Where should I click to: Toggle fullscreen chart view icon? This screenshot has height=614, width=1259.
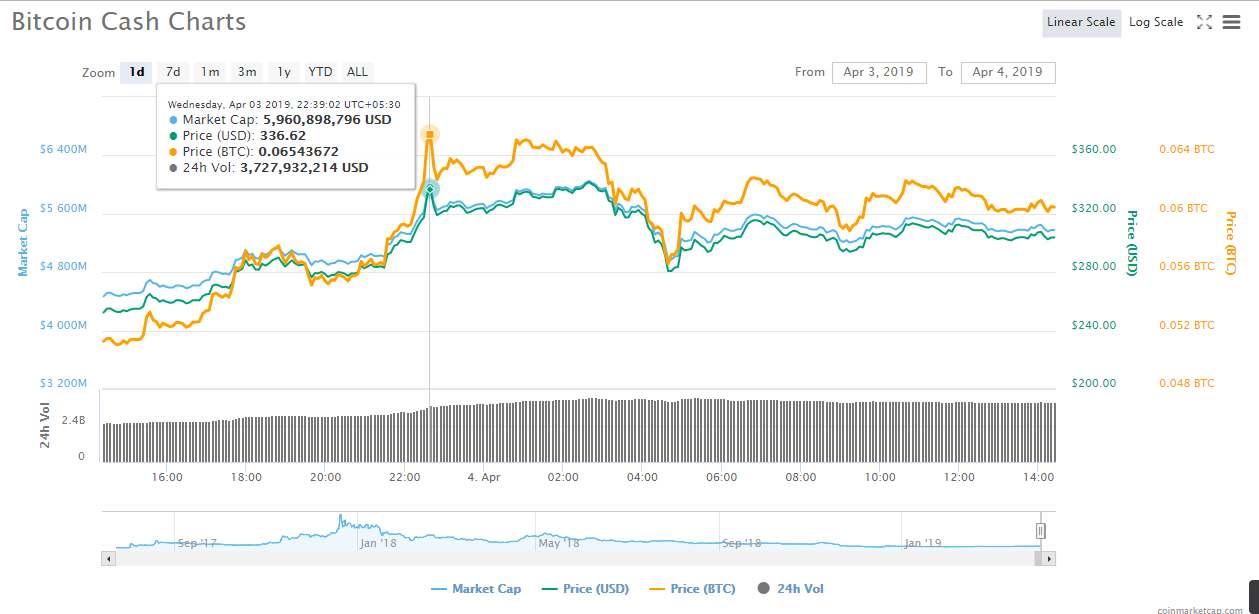coord(1204,22)
